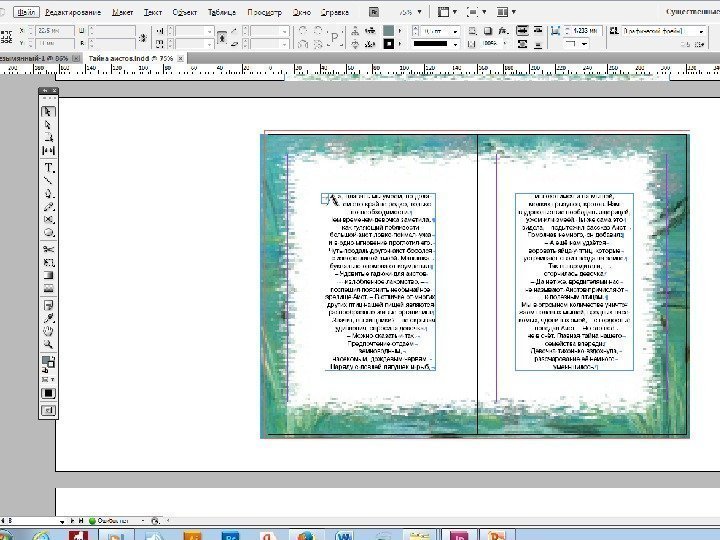Open the fx effects button
720x540 pixels.
point(504,31)
